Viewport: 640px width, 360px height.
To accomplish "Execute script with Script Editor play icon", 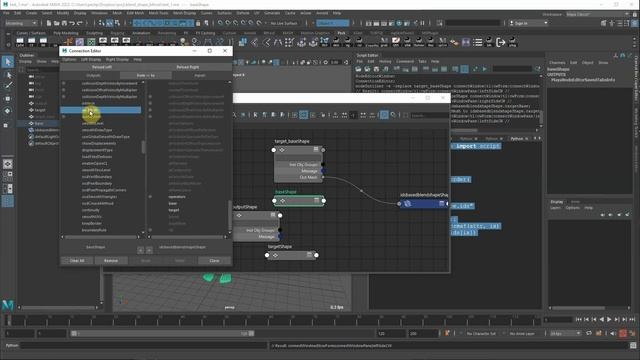I will point(484,69).
